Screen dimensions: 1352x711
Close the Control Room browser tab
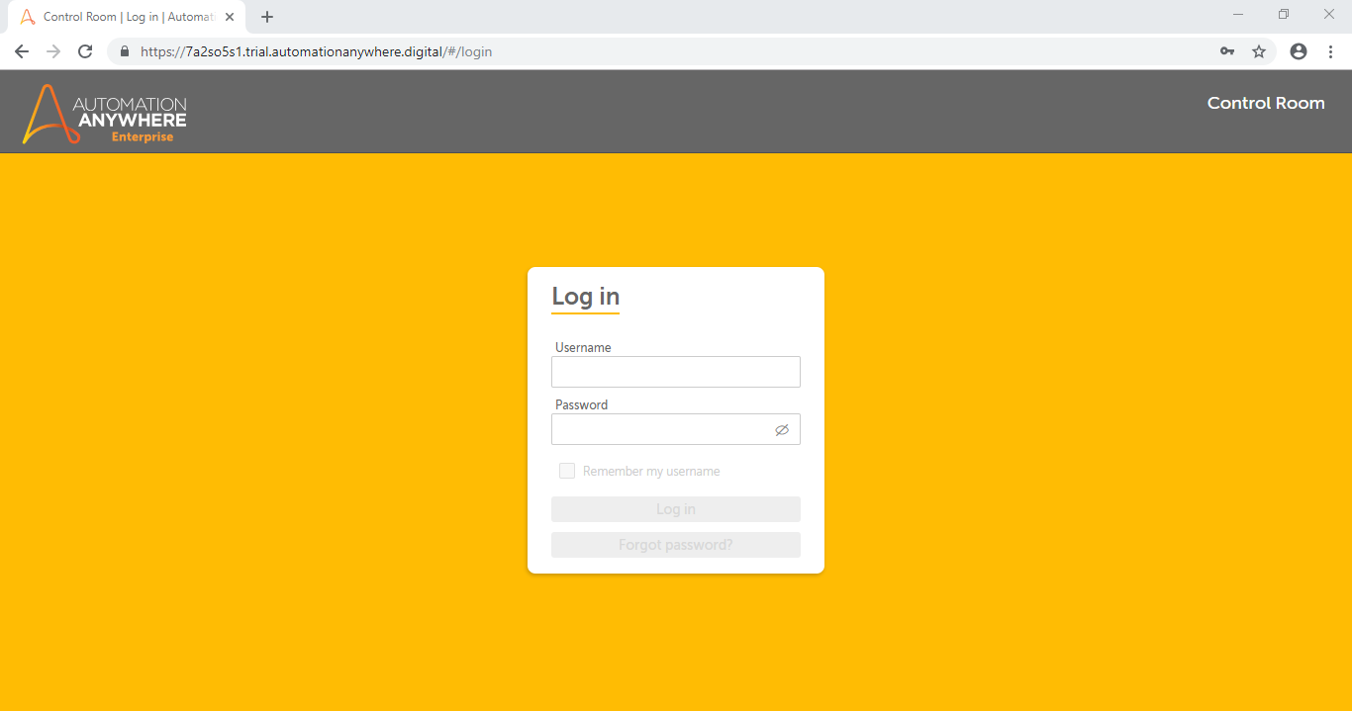pos(230,17)
